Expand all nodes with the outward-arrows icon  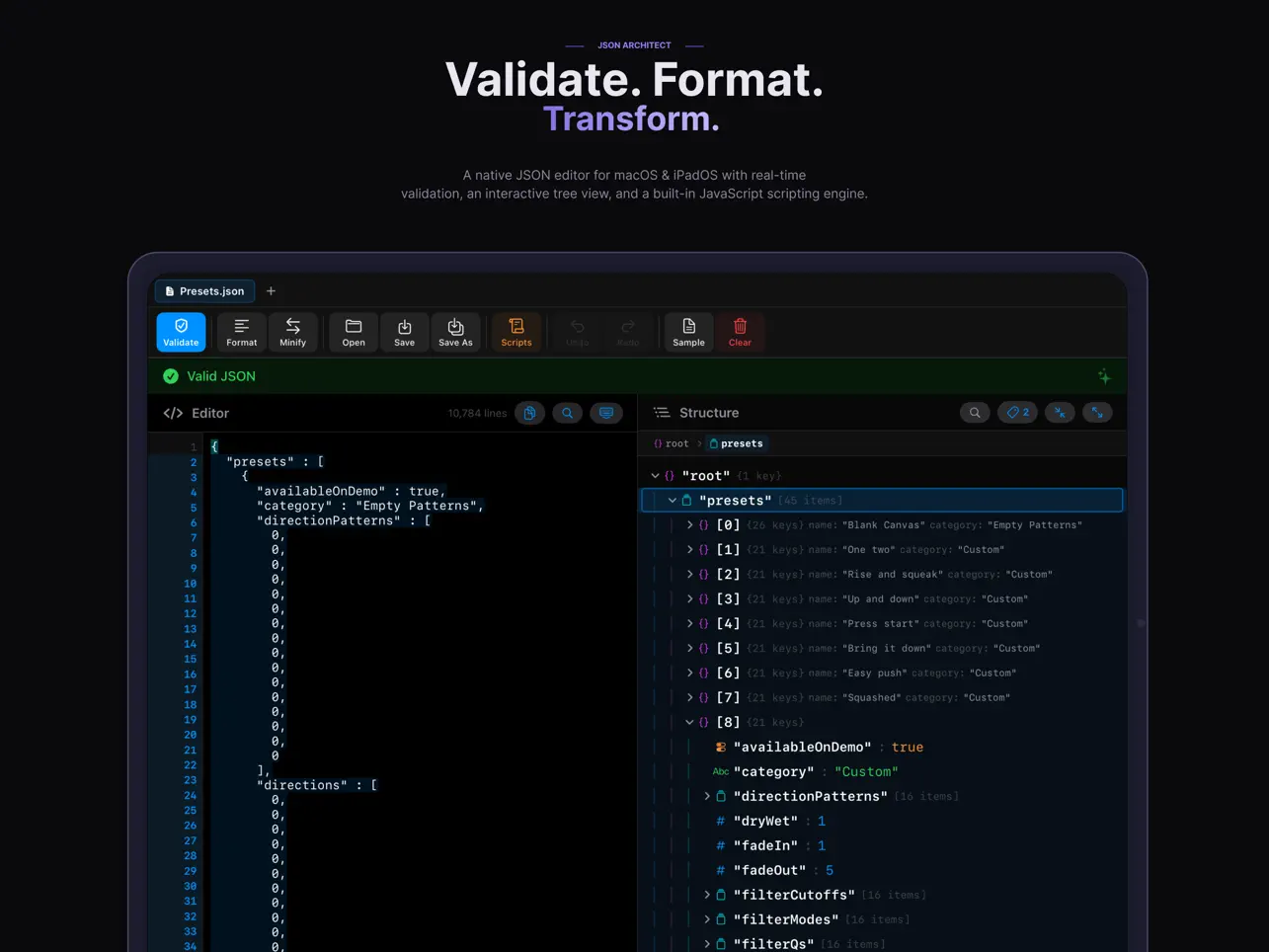pos(1097,412)
